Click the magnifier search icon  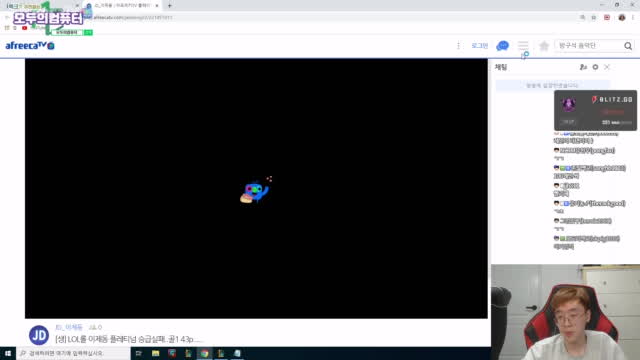pos(628,46)
